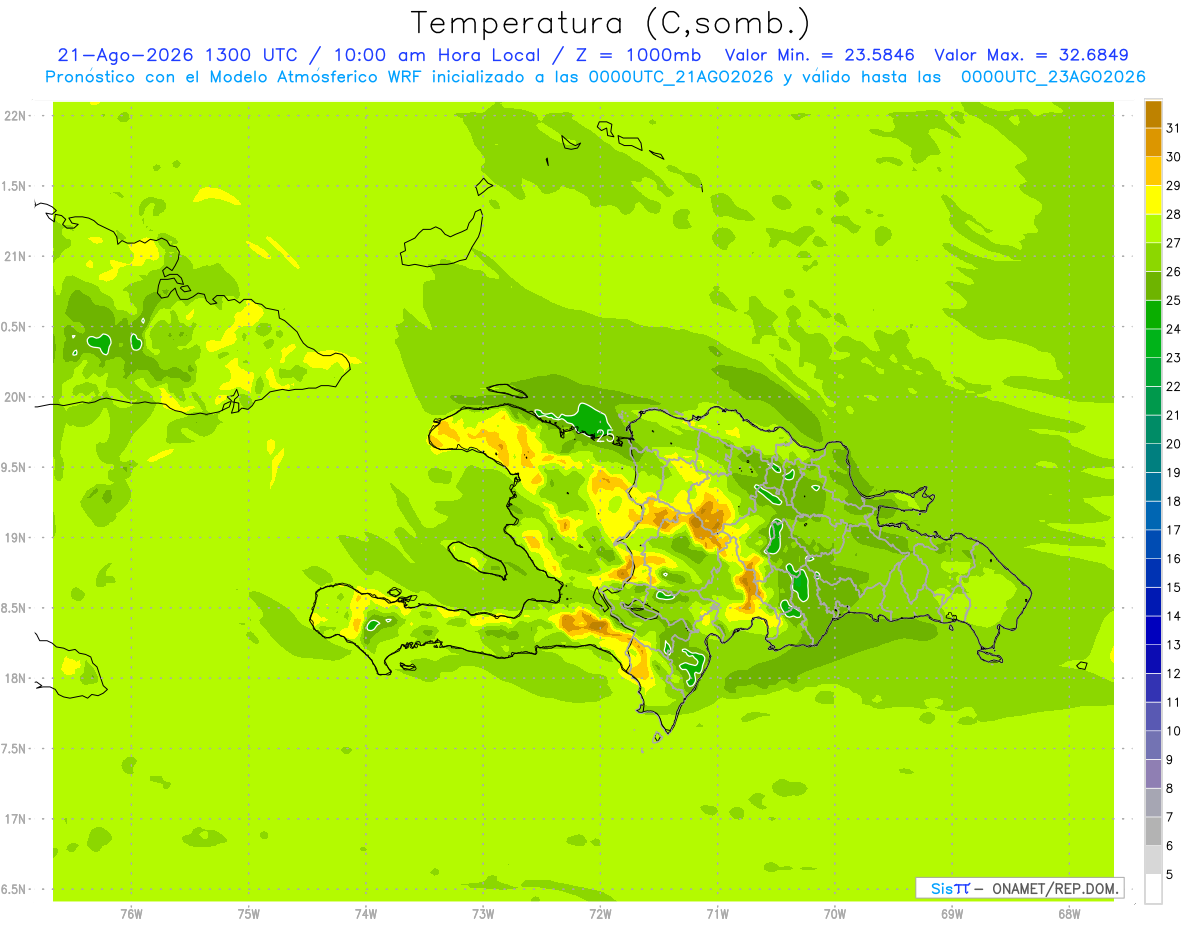Click the 19N latitude axis label
1200x927 pixels.
pos(15,538)
